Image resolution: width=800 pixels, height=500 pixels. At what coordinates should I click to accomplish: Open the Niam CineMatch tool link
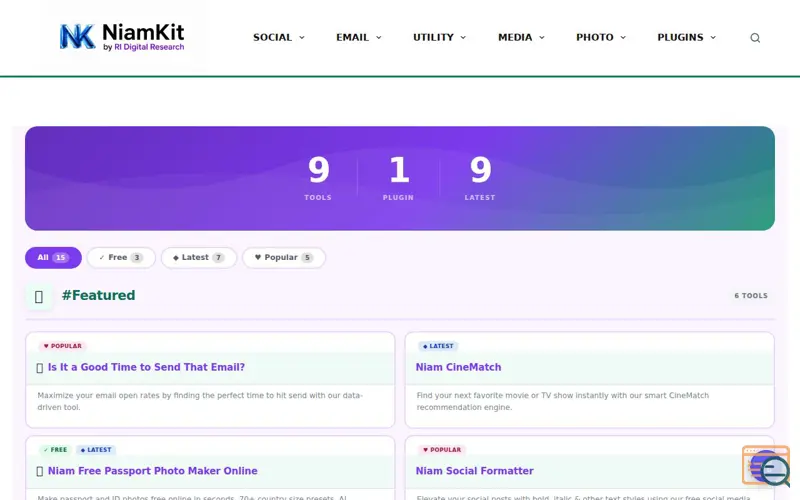pos(458,367)
